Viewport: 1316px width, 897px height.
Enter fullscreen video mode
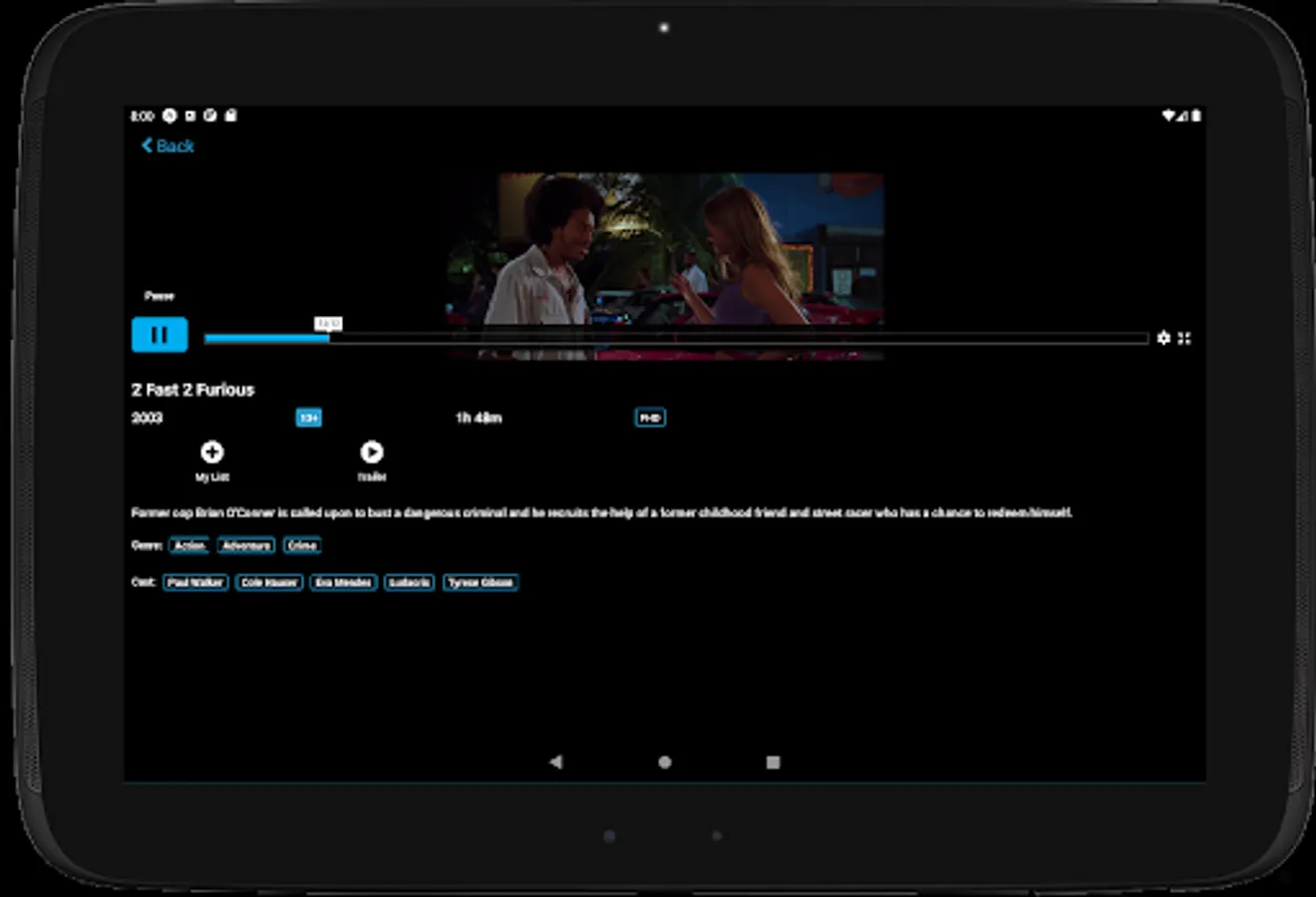(1184, 339)
